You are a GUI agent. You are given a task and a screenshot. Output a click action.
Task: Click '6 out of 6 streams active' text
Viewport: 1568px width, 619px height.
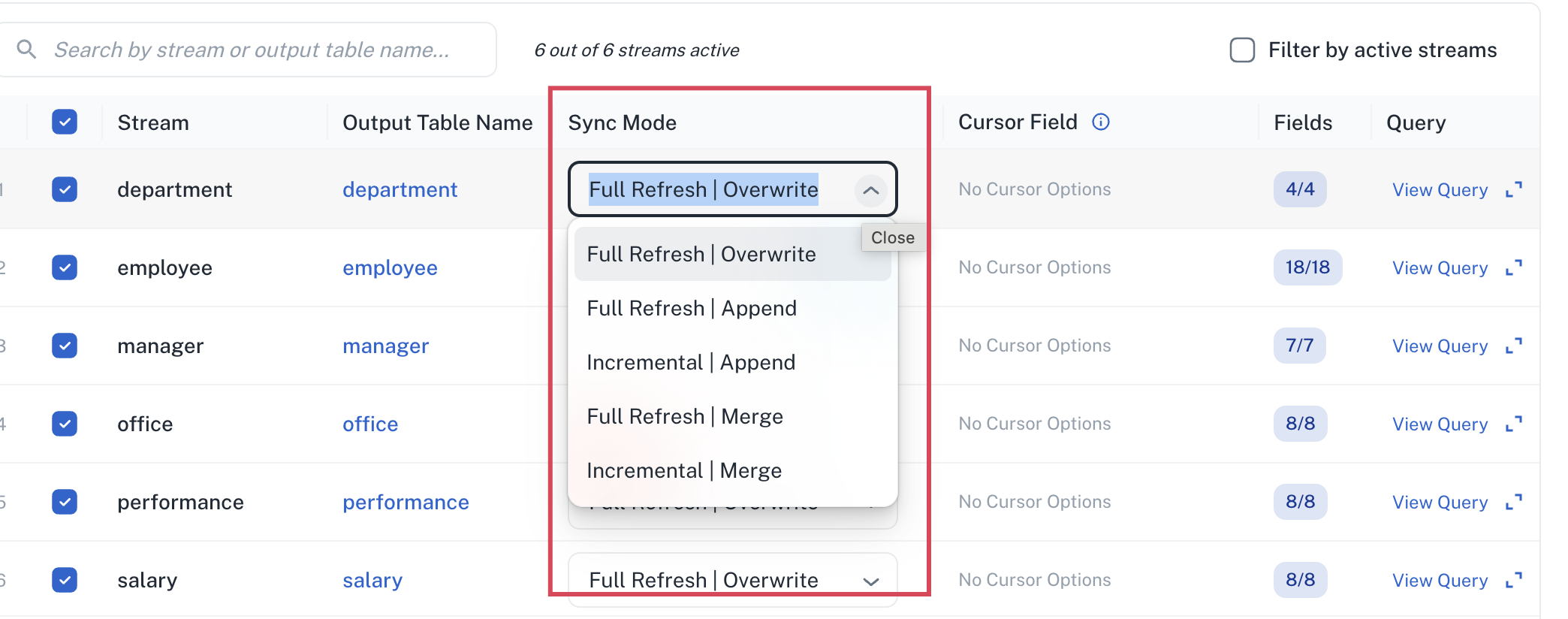click(637, 50)
